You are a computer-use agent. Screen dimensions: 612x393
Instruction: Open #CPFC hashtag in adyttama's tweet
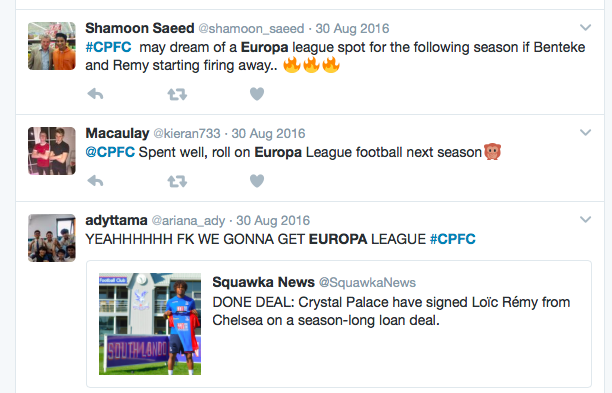tap(453, 239)
